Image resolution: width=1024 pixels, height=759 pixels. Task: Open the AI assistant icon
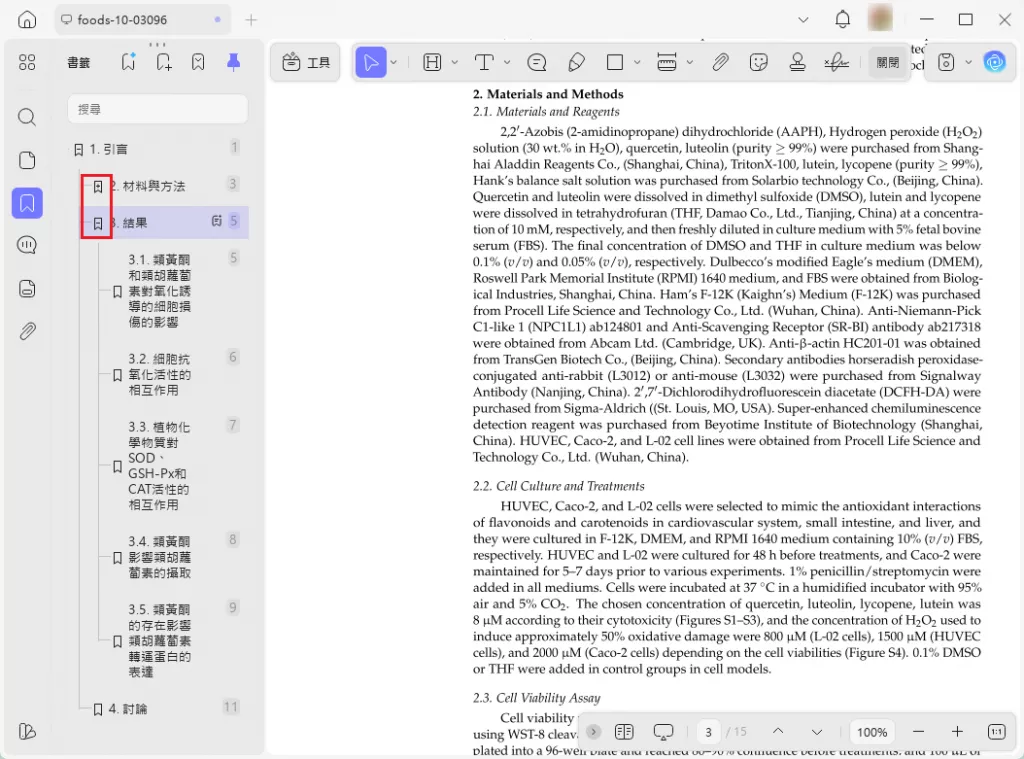995,62
